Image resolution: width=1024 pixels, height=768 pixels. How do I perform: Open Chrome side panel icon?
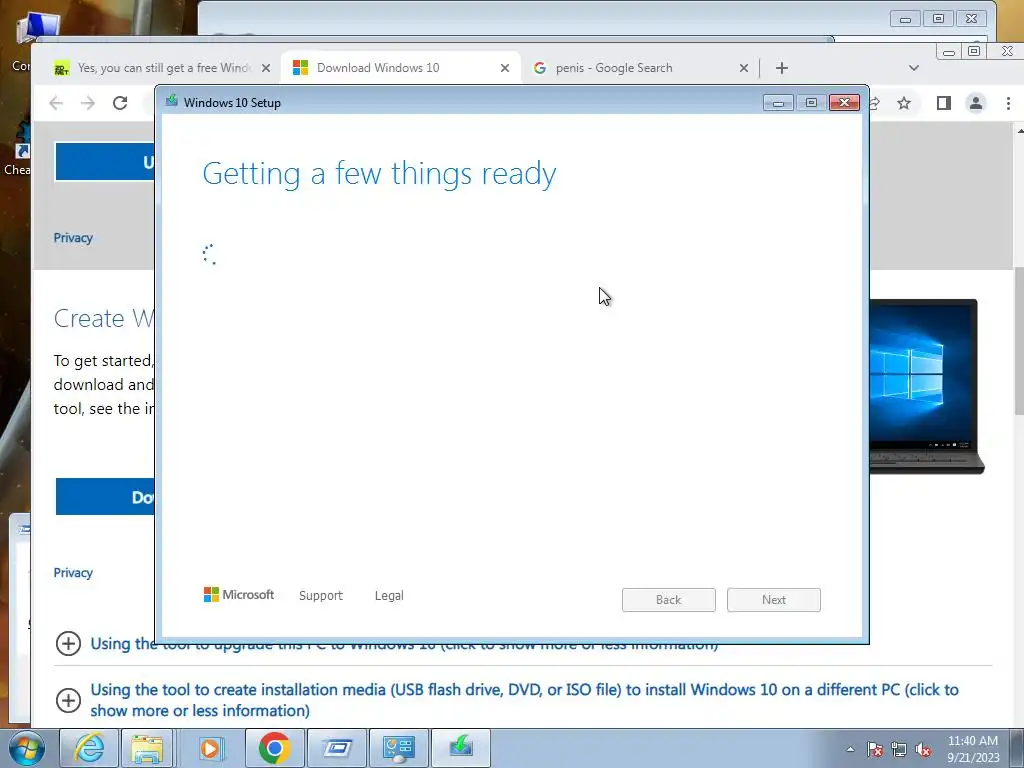pyautogui.click(x=944, y=103)
